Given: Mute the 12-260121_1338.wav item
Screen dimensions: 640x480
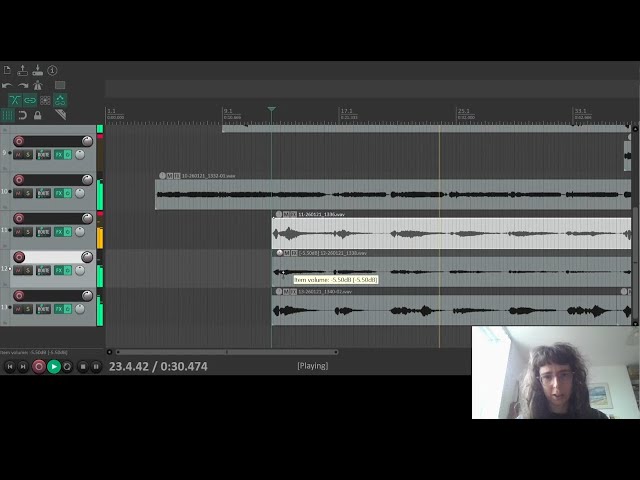Looking at the screenshot, I should point(287,253).
